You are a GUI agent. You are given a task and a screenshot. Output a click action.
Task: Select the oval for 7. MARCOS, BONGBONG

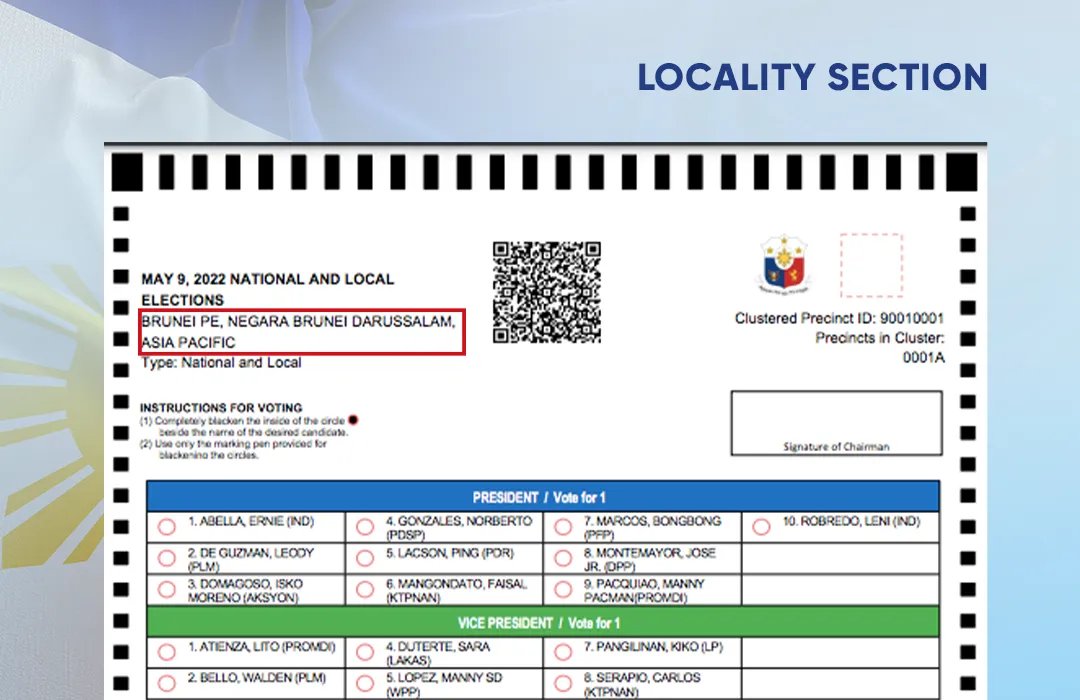click(563, 527)
